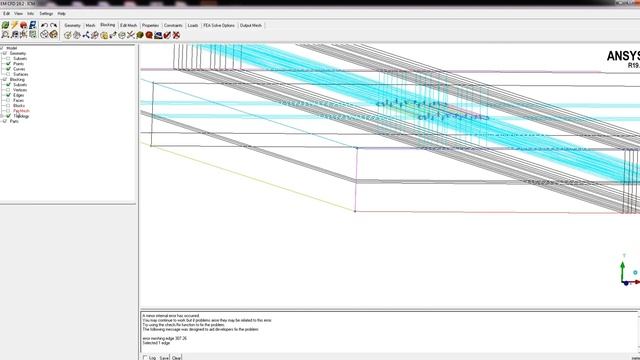Open the View menu
This screenshot has width=640, height=360.
click(18, 13)
